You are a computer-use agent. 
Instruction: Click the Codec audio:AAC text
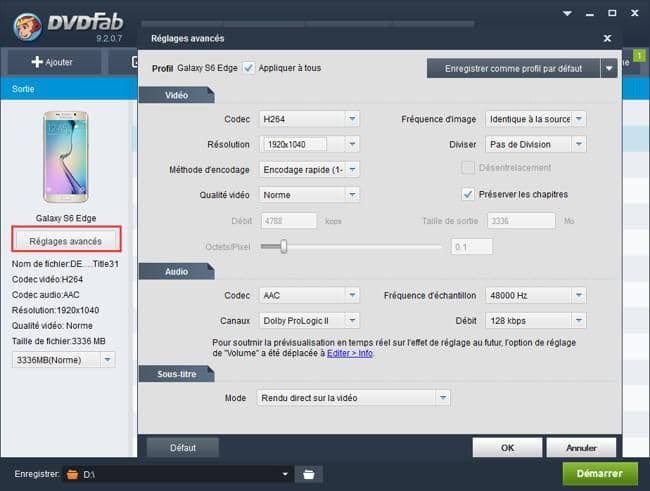(x=46, y=295)
